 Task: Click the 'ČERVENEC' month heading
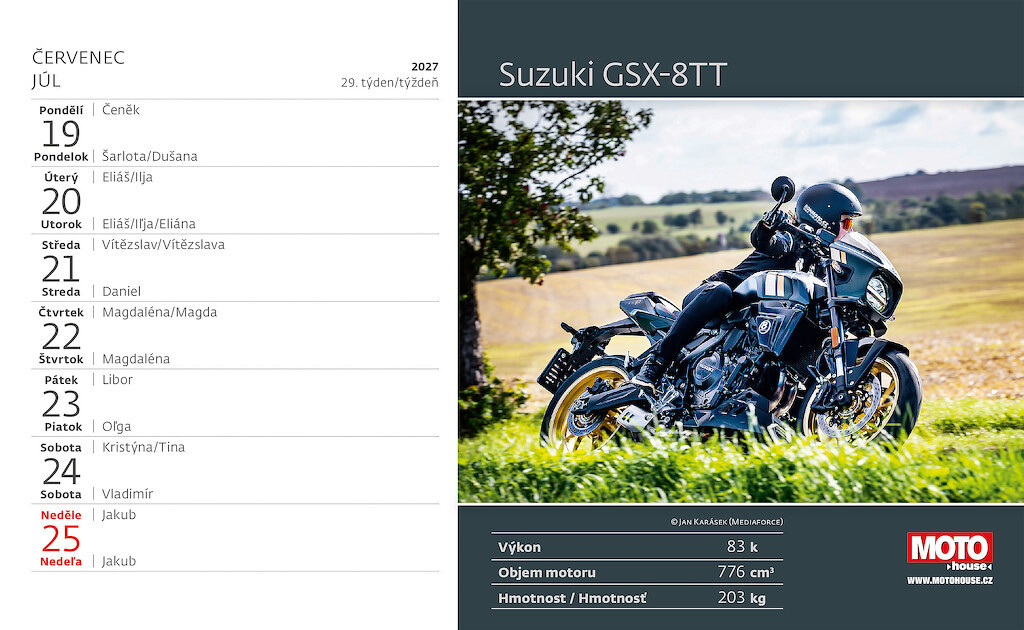(78, 57)
